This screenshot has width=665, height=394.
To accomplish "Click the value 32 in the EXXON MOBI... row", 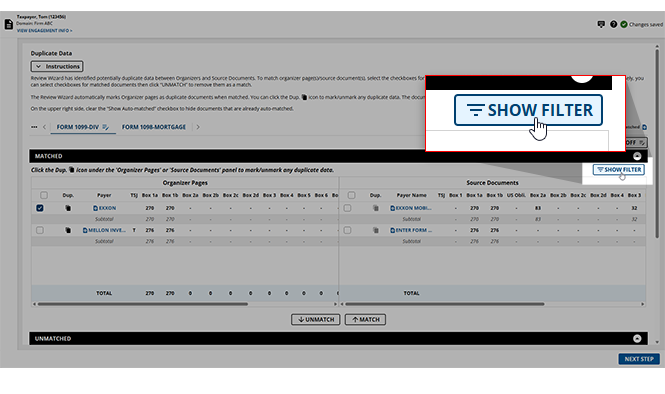I will click(x=634, y=208).
